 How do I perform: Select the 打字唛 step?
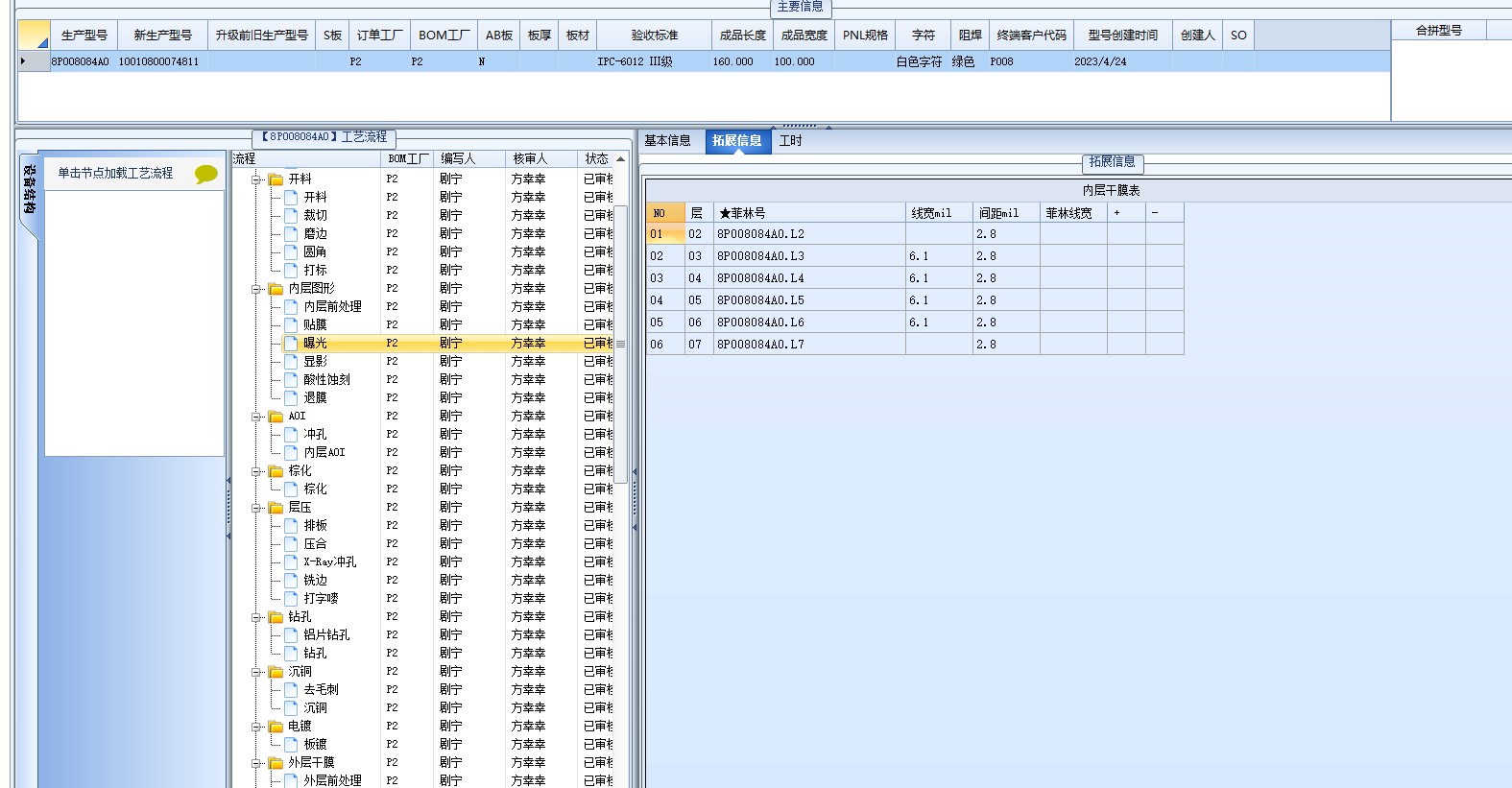[321, 599]
